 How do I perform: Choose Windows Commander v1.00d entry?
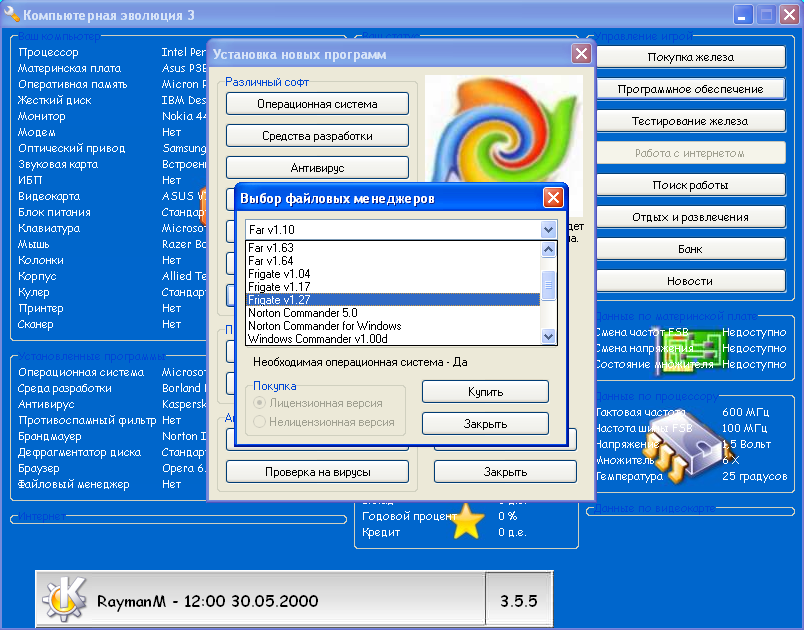pyautogui.click(x=393, y=339)
